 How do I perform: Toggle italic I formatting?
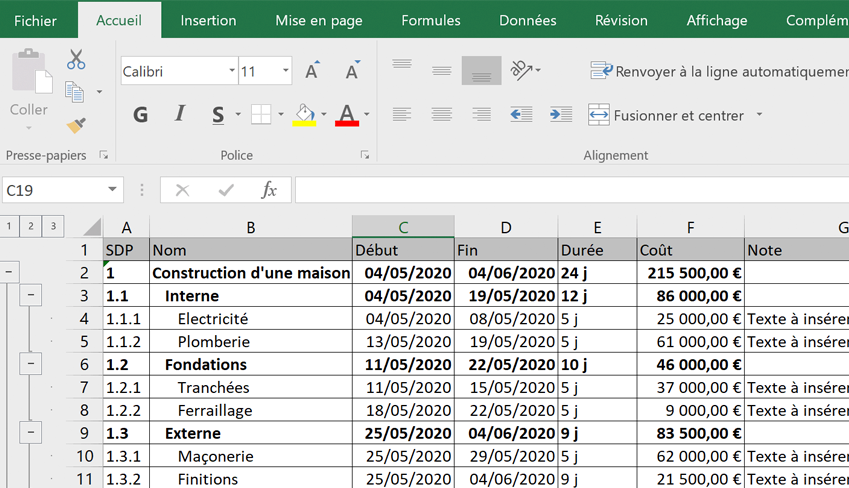180,114
